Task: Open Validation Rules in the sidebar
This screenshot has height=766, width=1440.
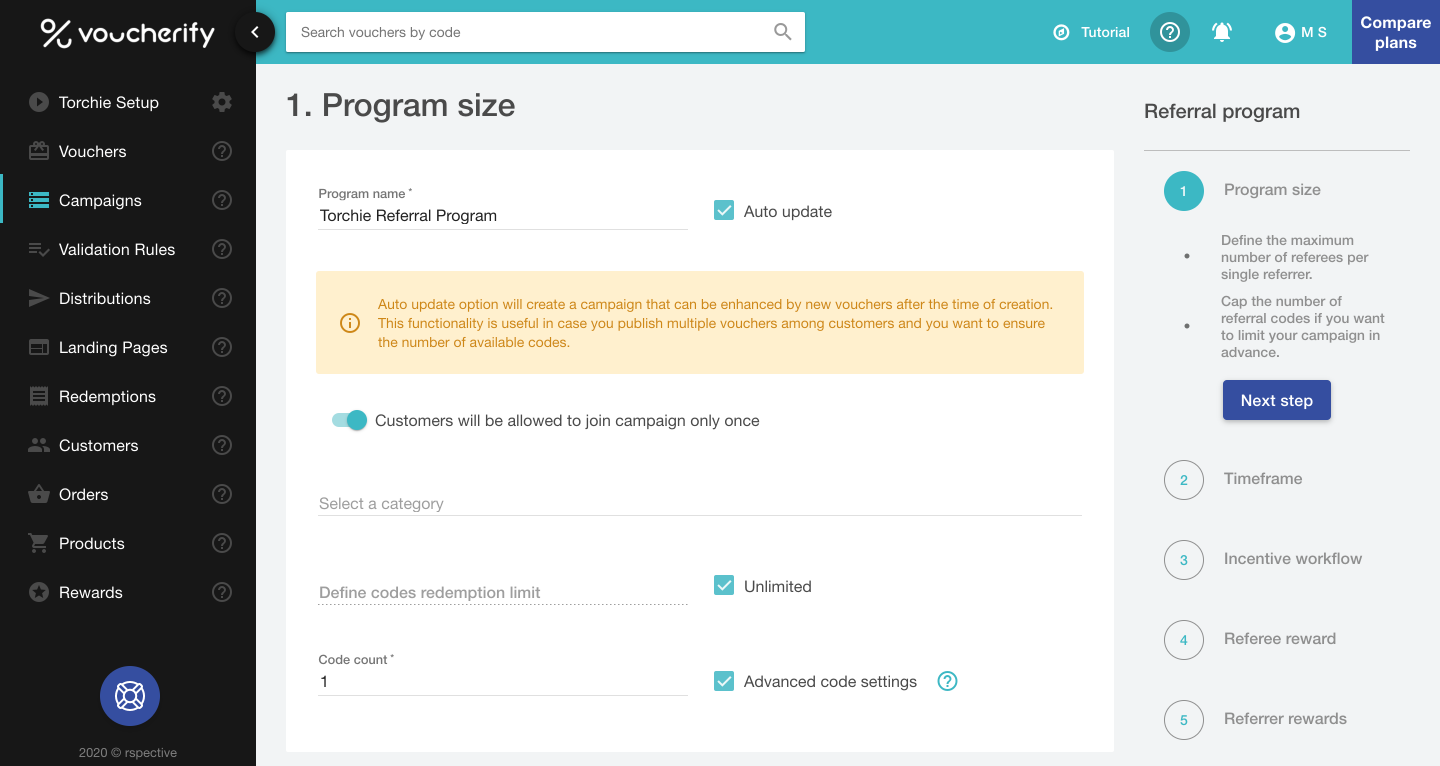Action: 116,249
